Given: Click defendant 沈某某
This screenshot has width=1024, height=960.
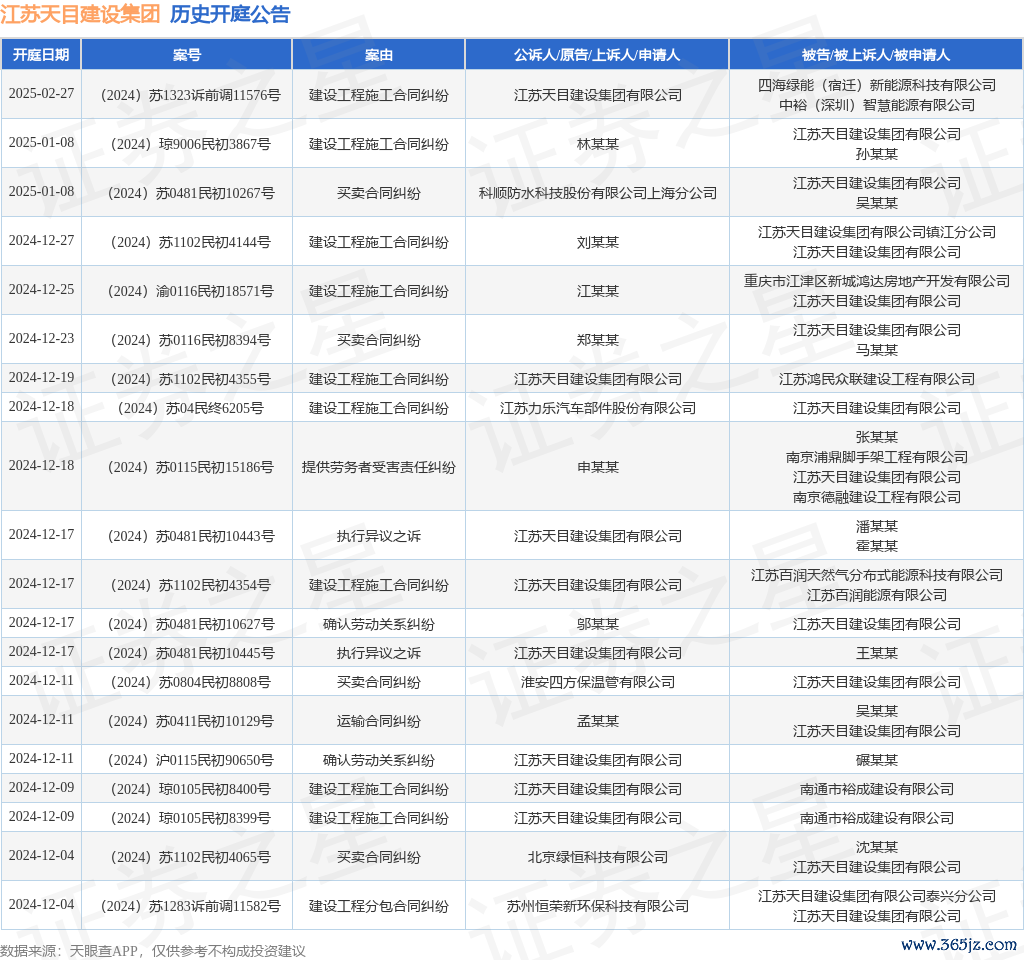Looking at the screenshot, I should [x=876, y=847].
